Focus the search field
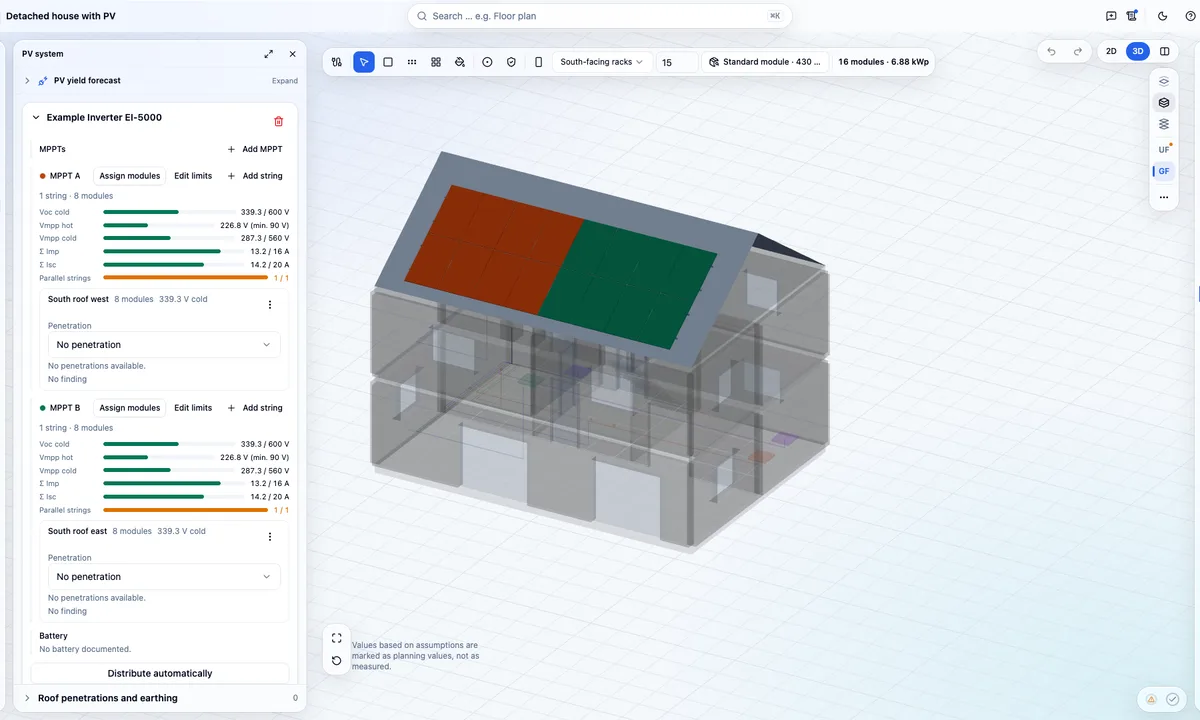Image resolution: width=1200 pixels, height=720 pixels. 600,16
